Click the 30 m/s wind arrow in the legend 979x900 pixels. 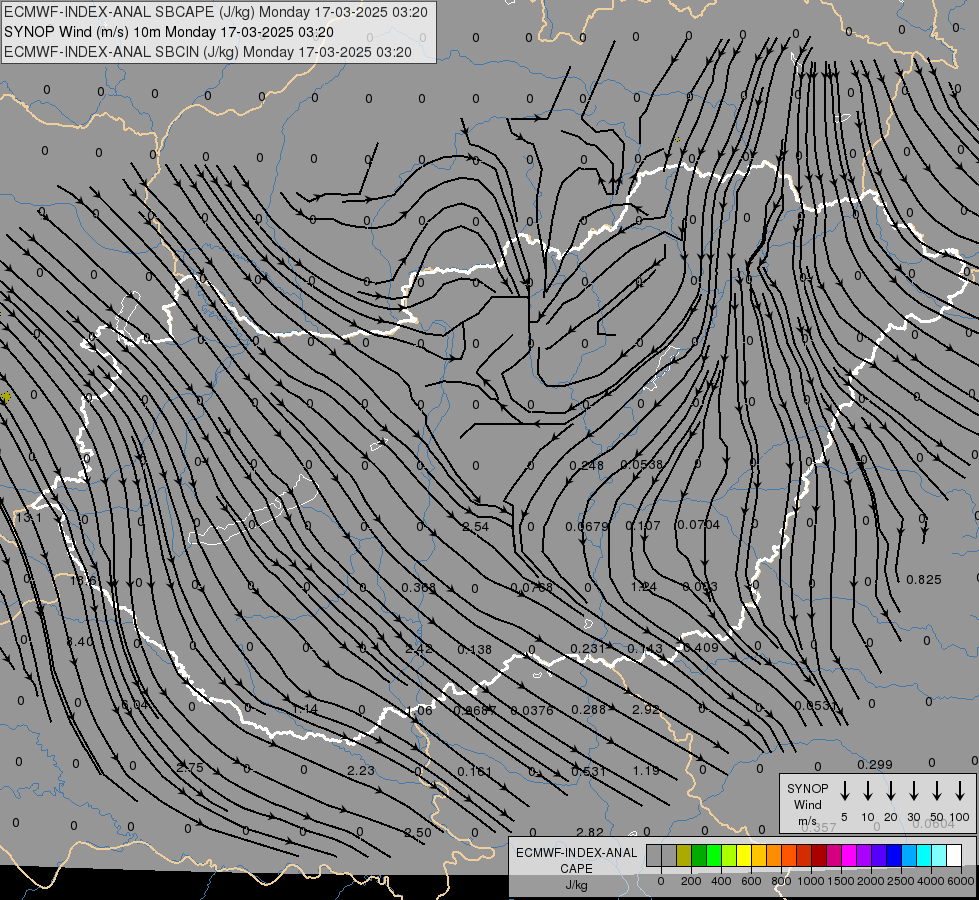pos(913,790)
